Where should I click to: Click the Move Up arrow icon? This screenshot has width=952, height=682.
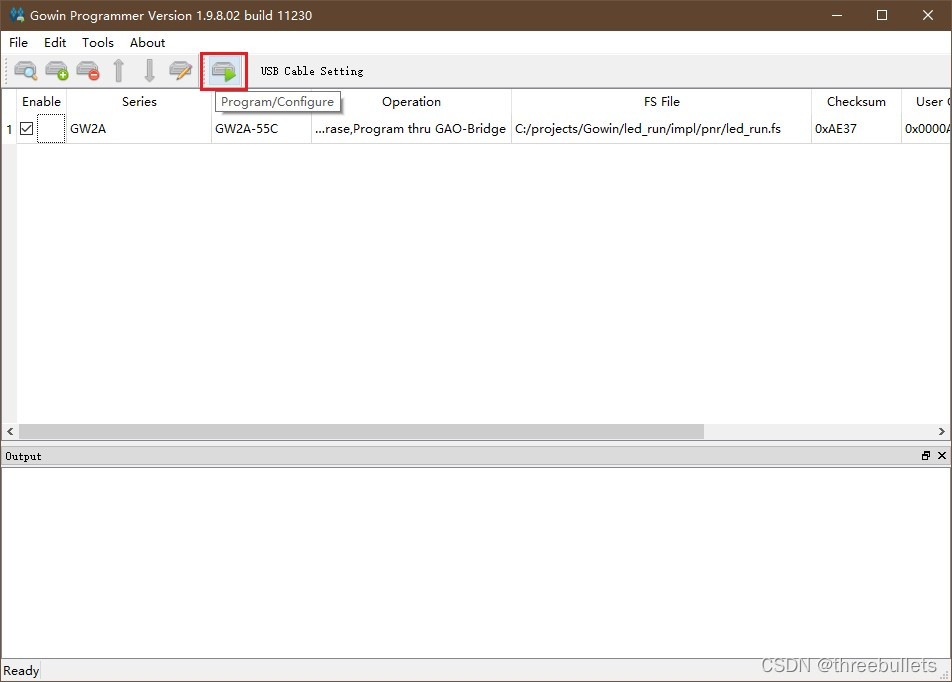[119, 71]
